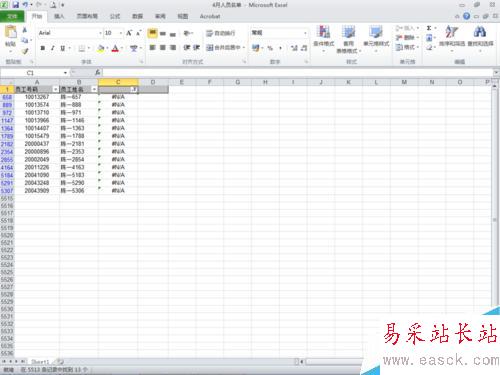The width and height of the screenshot is (500, 375).
Task: Toggle bold formatting
Action: [x=43, y=48]
